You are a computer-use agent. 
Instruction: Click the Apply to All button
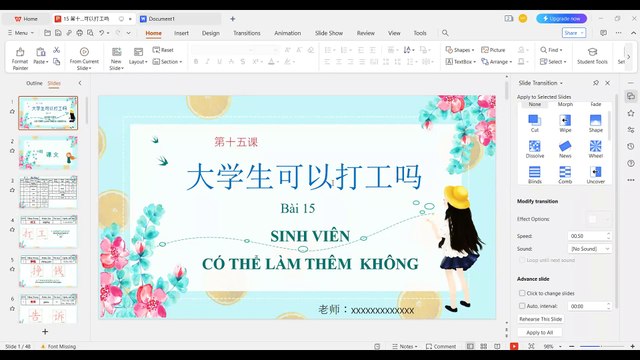tap(540, 332)
